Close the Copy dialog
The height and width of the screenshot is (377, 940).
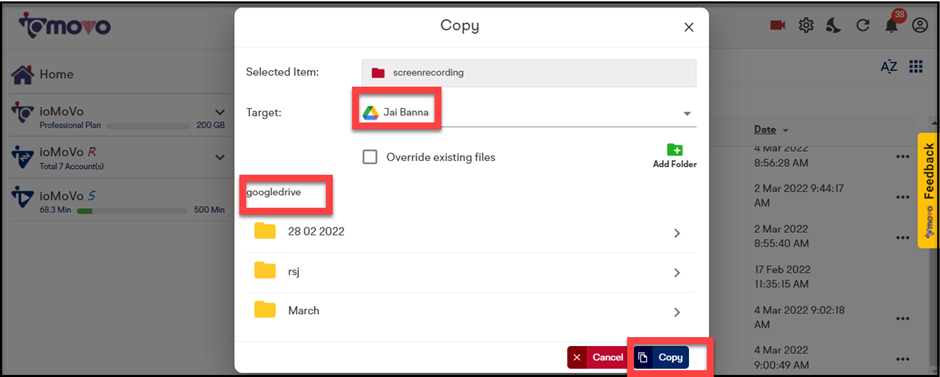689,27
